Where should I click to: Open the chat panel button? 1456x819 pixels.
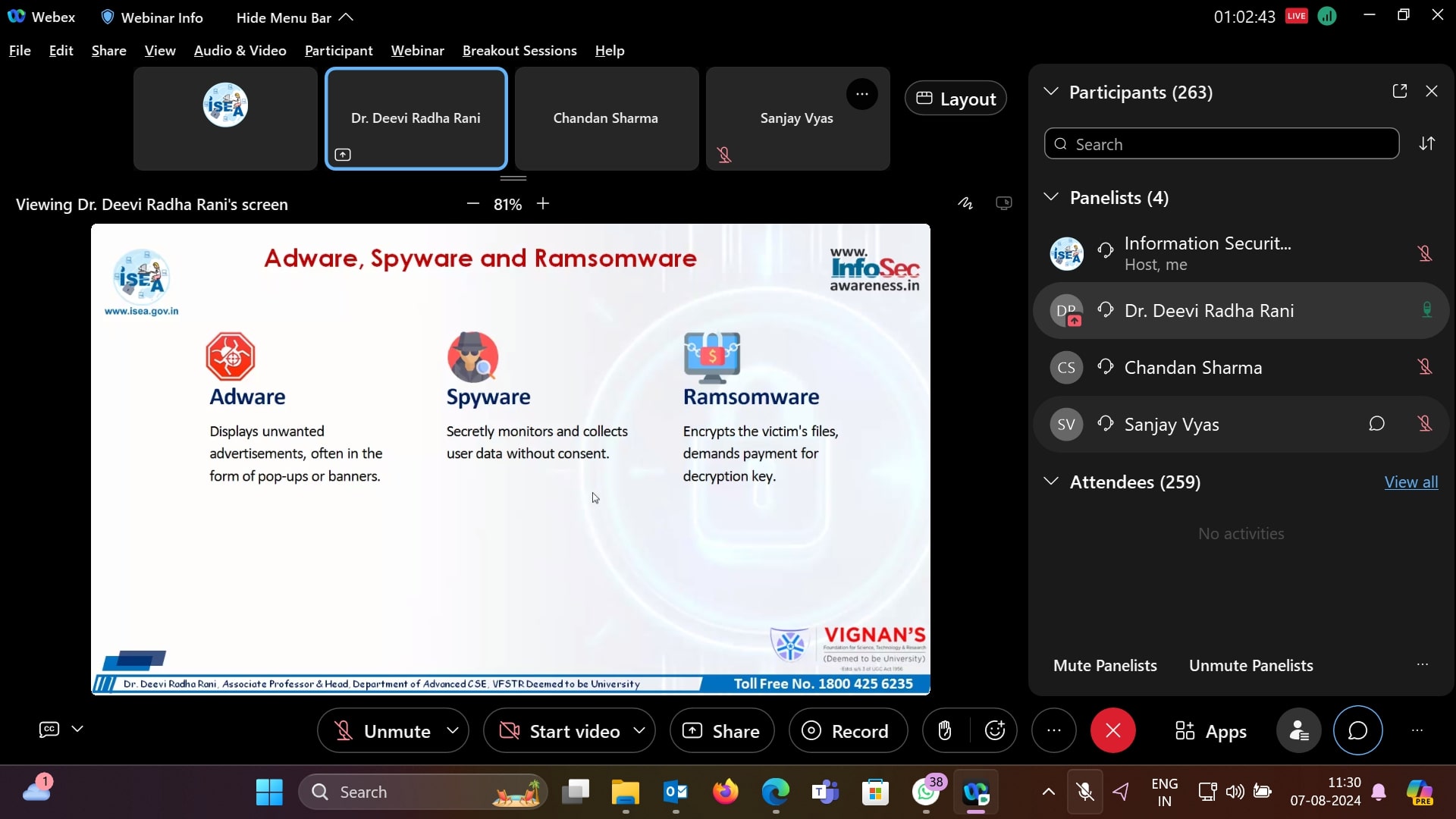tap(1357, 730)
